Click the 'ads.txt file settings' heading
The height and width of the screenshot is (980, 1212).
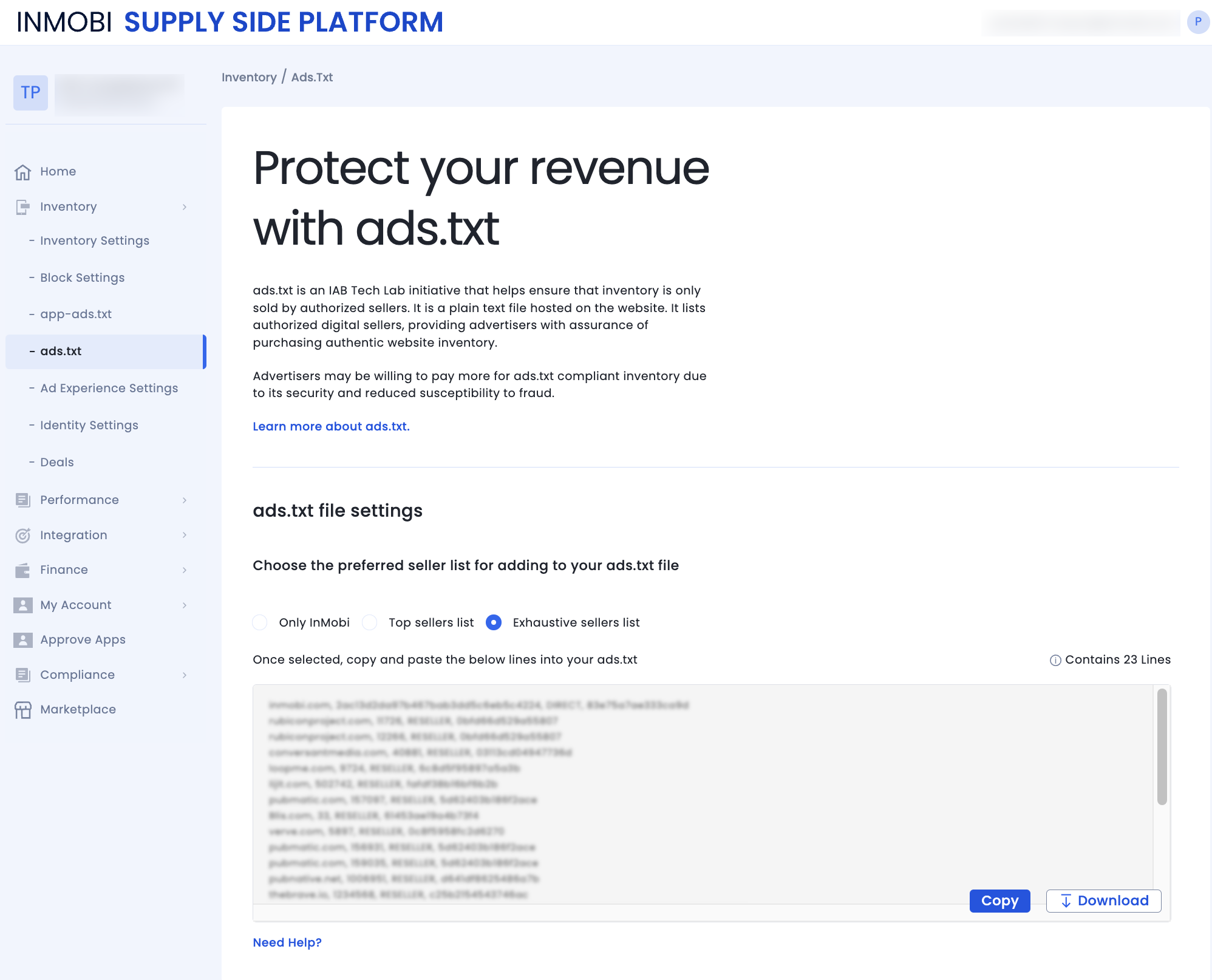[x=338, y=511]
